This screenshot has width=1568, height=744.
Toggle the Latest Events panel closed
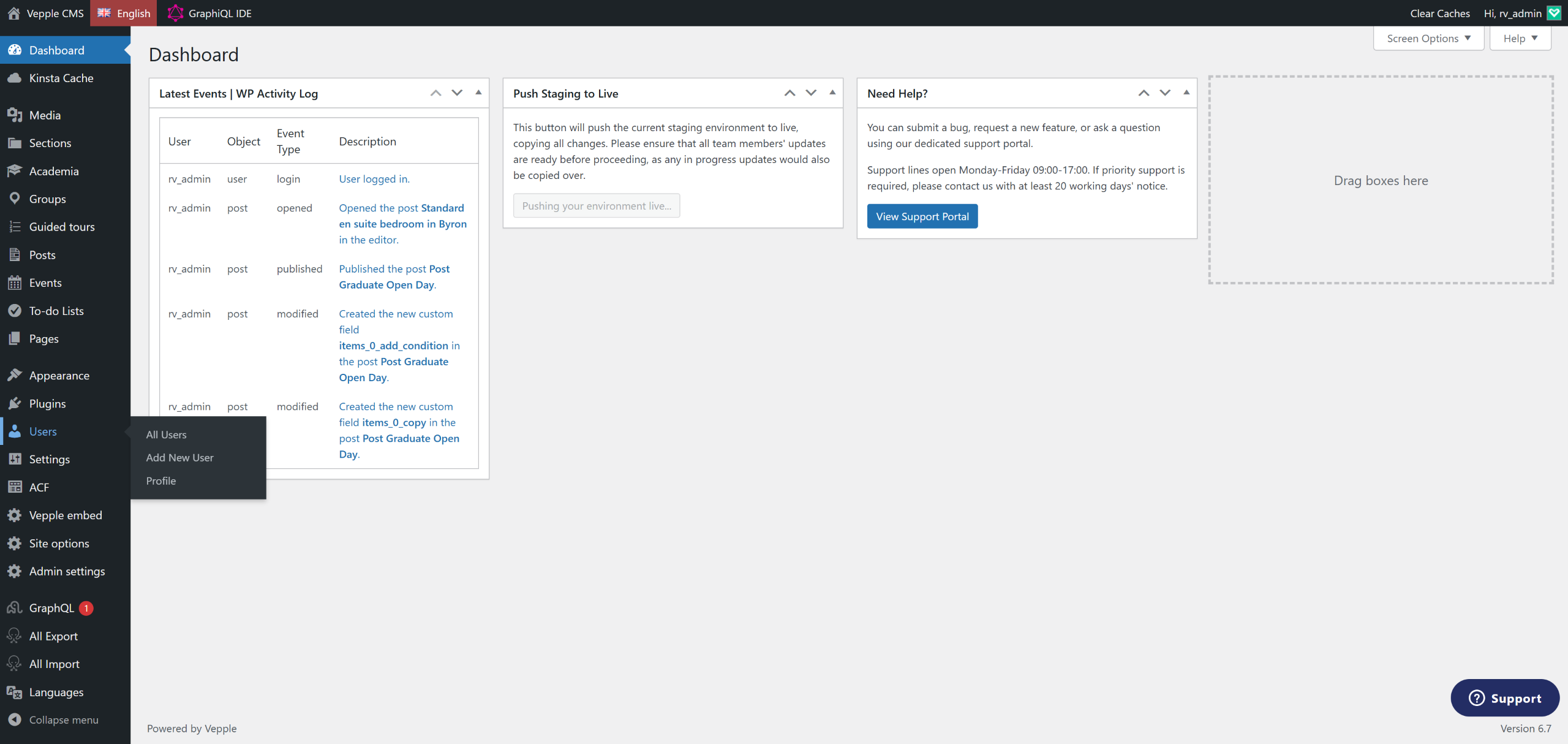(478, 93)
